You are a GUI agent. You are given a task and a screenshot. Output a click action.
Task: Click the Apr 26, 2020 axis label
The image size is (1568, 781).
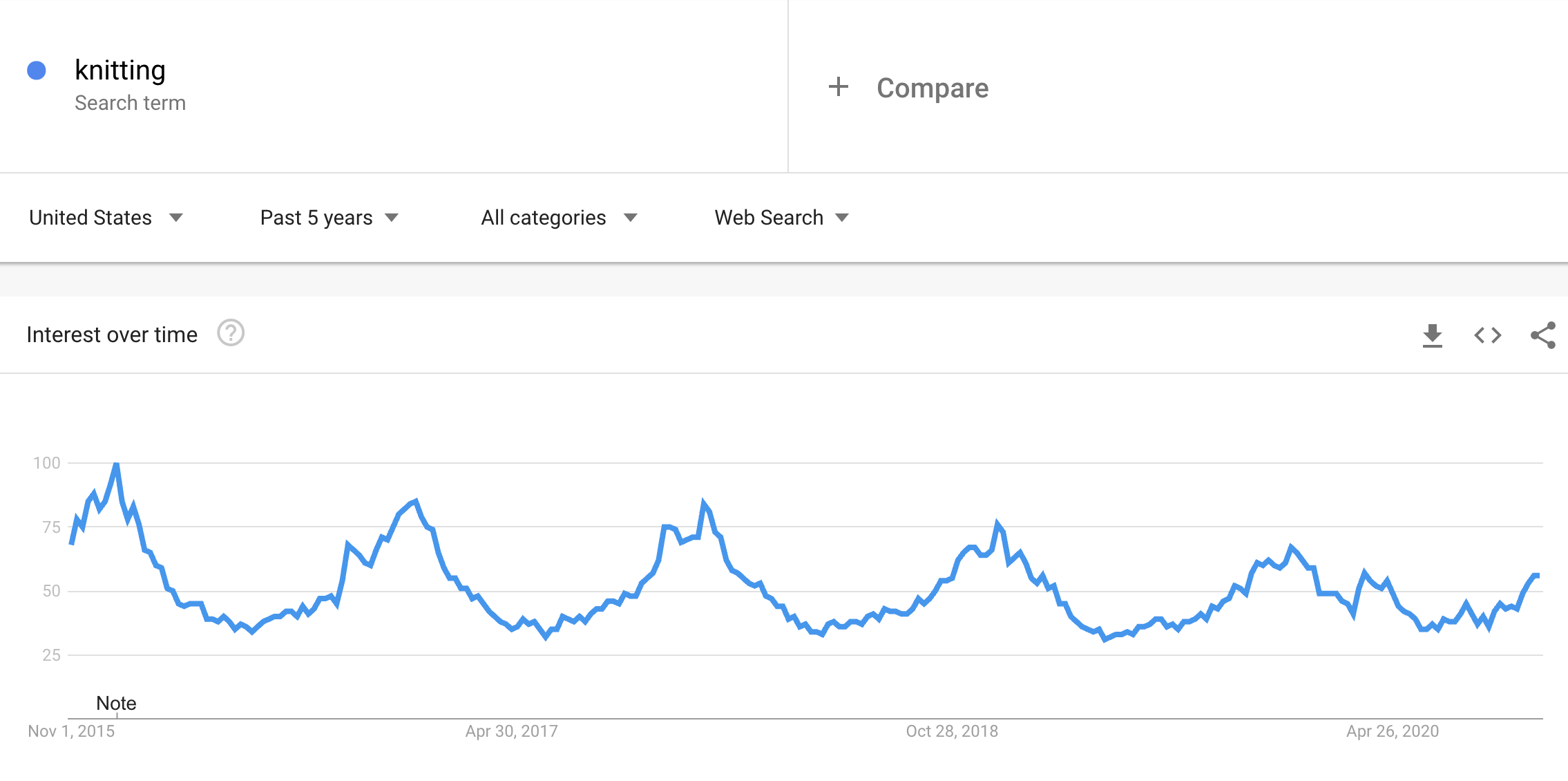[x=1393, y=731]
